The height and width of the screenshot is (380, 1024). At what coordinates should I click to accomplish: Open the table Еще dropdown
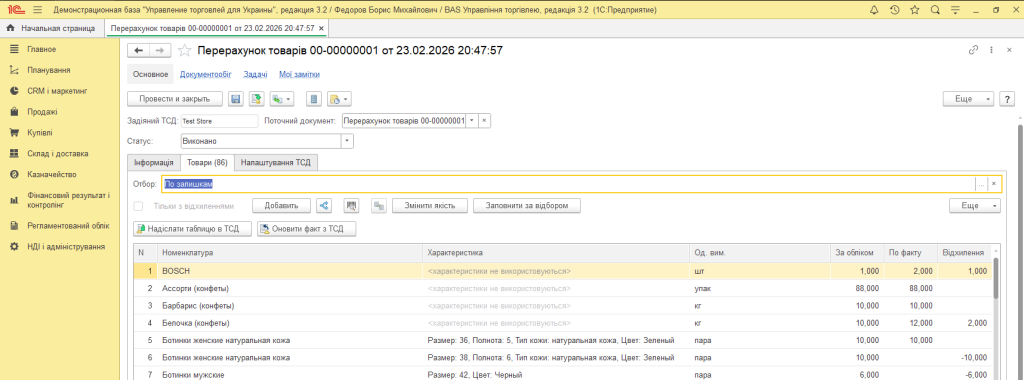975,206
